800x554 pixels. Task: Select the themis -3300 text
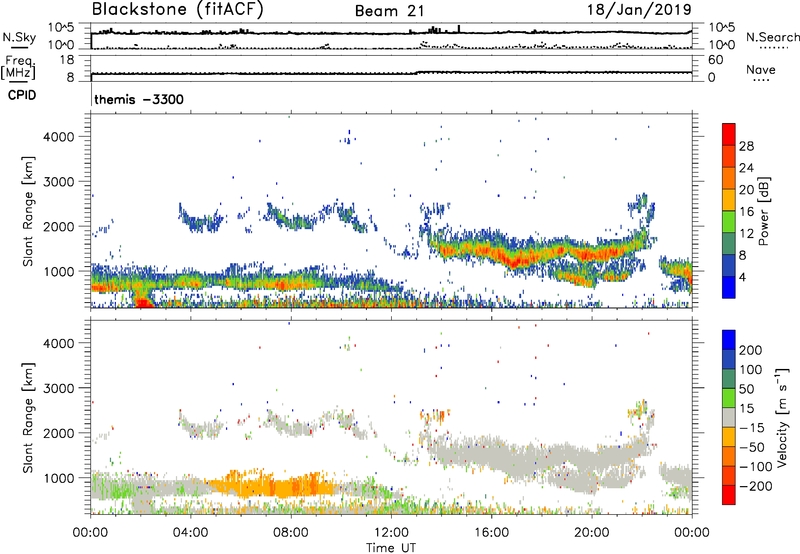pyautogui.click(x=139, y=99)
